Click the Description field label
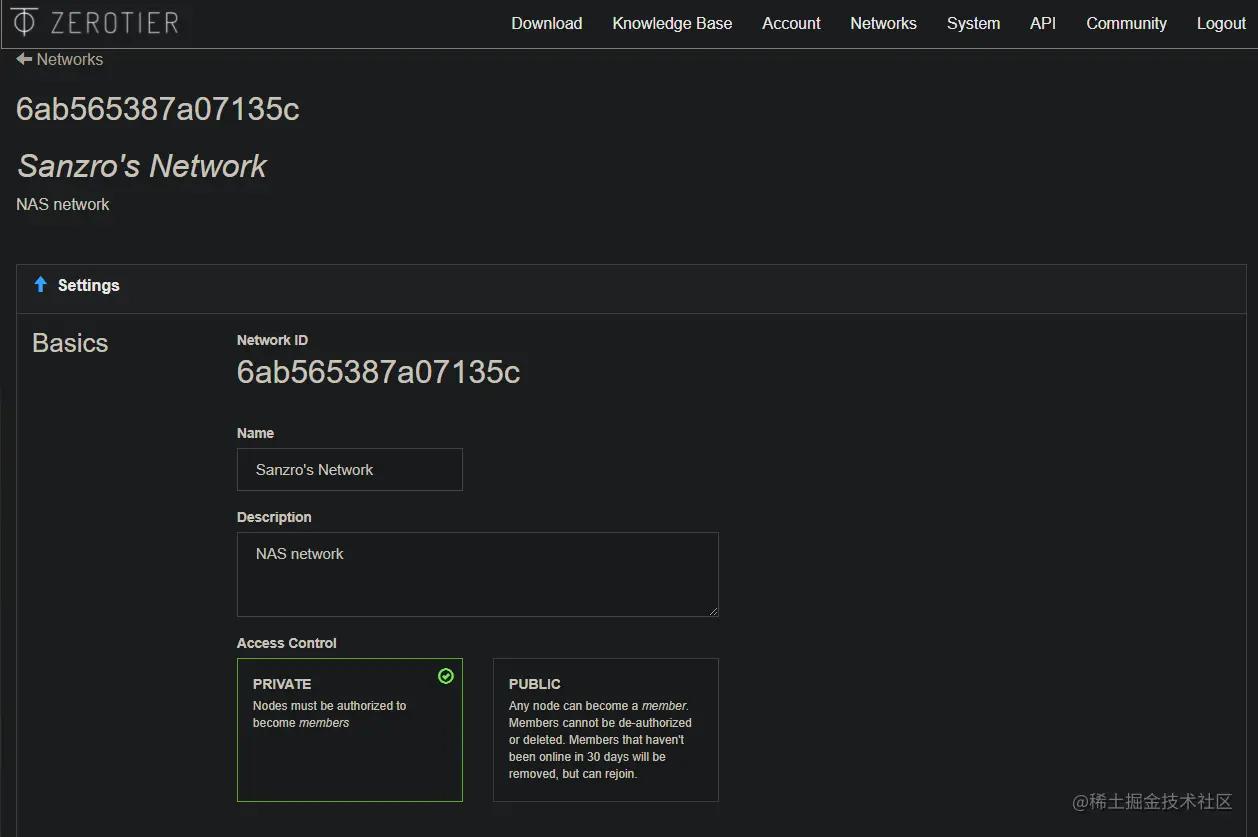 coord(274,517)
